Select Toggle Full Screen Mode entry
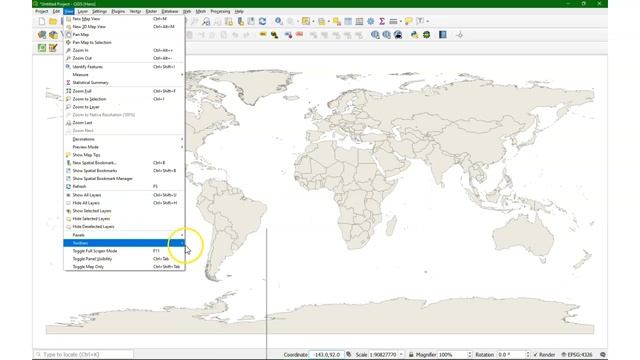The width and height of the screenshot is (640, 360). (124, 251)
